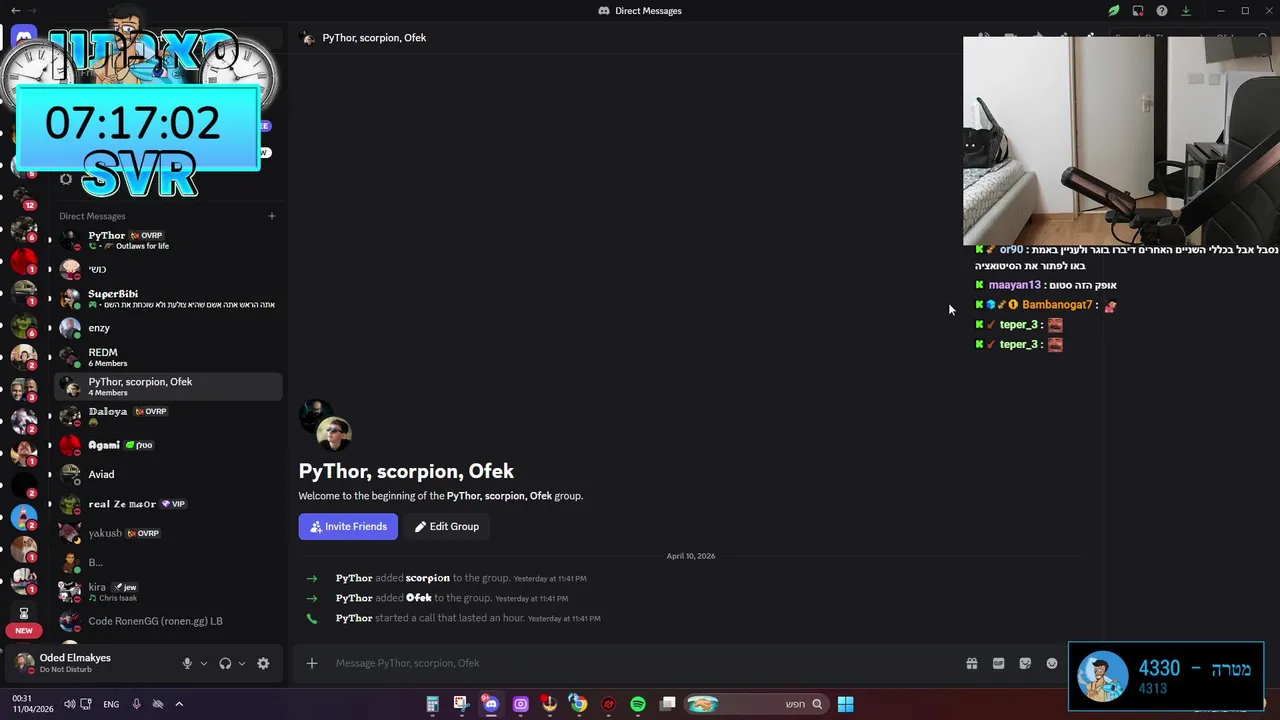
Task: Open the gift icon in message bar
Action: click(x=971, y=663)
